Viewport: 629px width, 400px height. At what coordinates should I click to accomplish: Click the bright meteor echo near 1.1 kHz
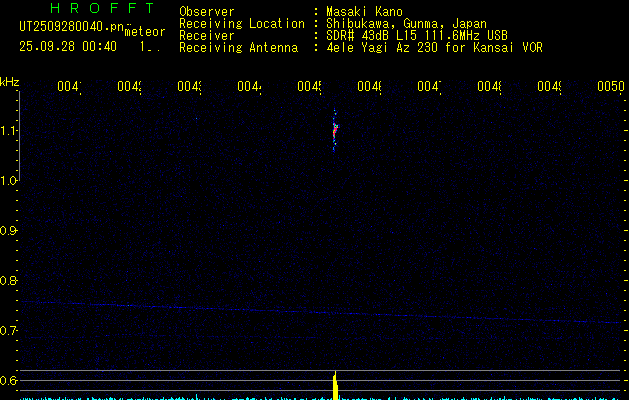(x=335, y=130)
